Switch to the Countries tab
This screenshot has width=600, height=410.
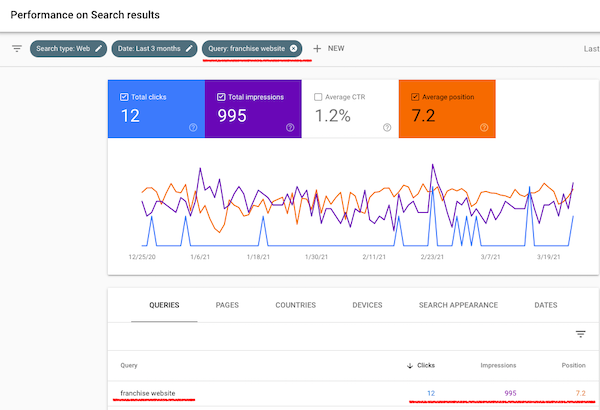pos(294,305)
